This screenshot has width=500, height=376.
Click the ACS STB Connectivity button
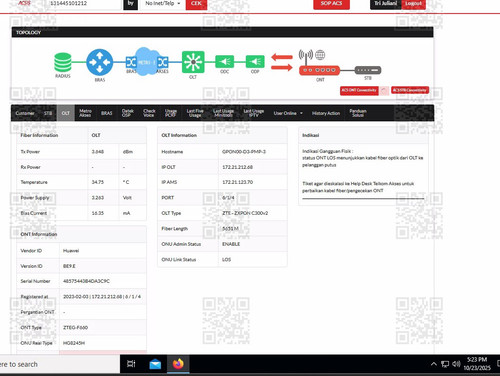(410, 90)
